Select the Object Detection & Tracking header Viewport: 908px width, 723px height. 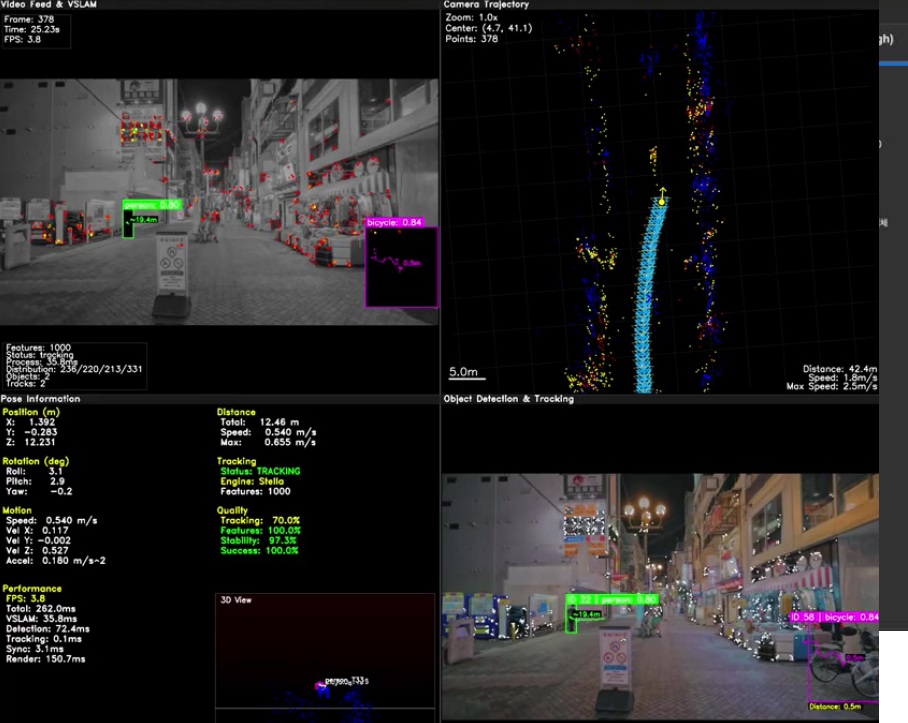point(509,399)
